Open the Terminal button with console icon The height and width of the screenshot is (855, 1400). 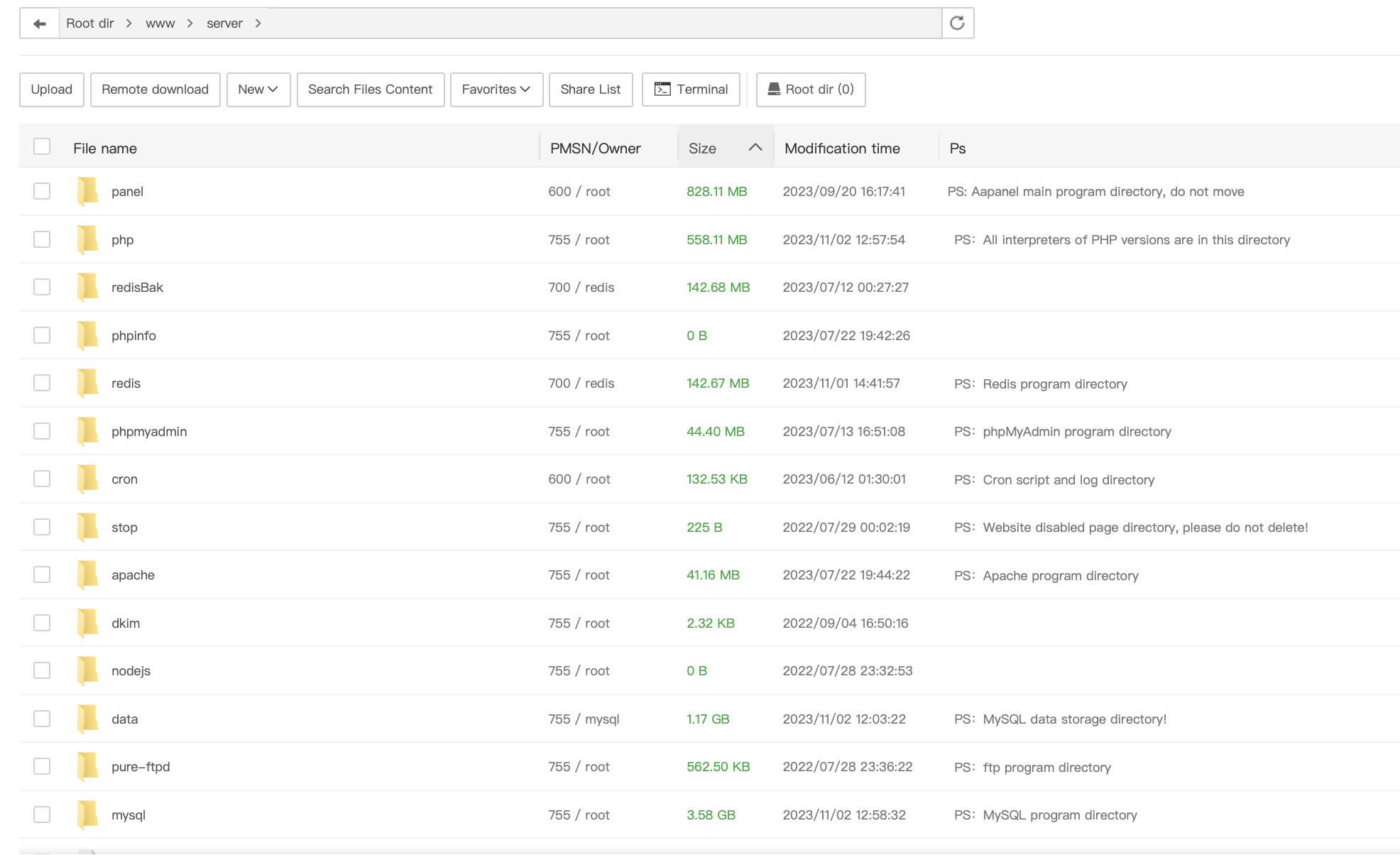click(x=691, y=89)
